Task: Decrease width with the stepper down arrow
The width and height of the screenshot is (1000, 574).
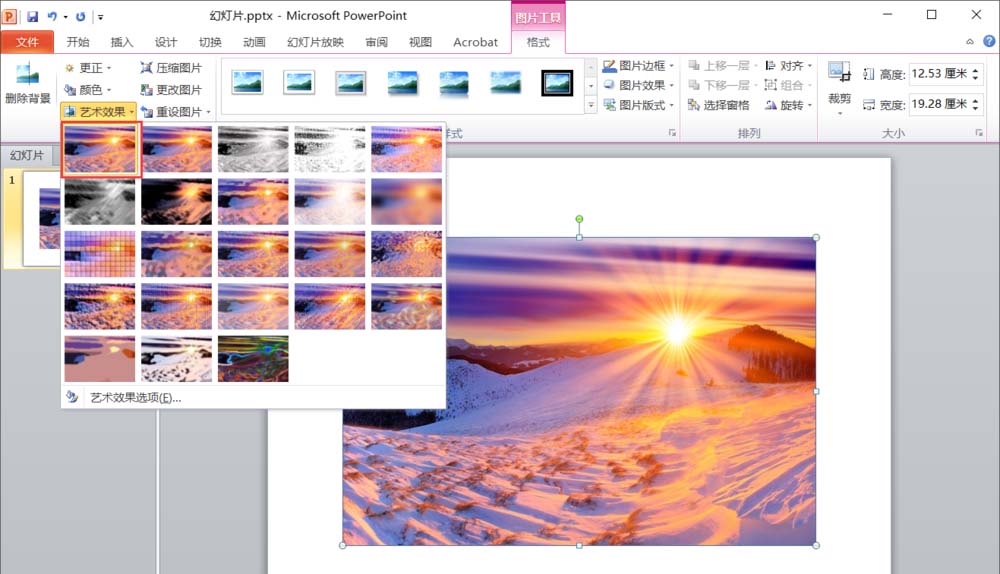Action: click(975, 108)
